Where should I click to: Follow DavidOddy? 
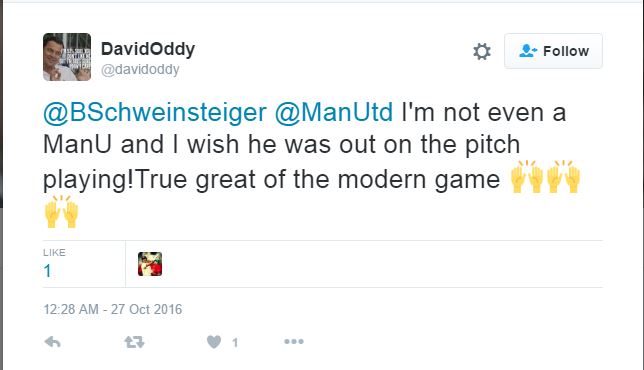coord(553,51)
